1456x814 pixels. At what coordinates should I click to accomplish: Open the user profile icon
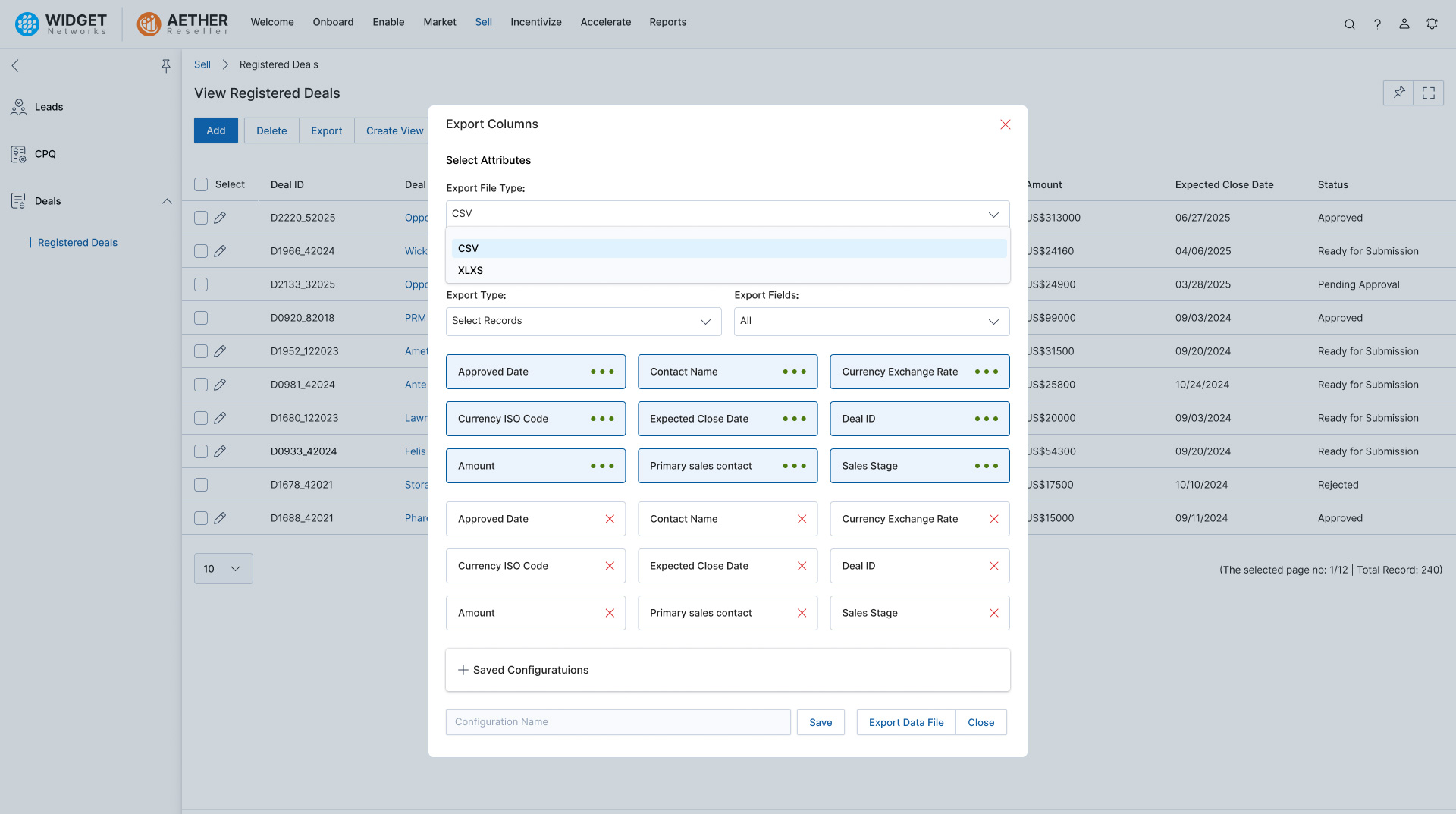1404,24
